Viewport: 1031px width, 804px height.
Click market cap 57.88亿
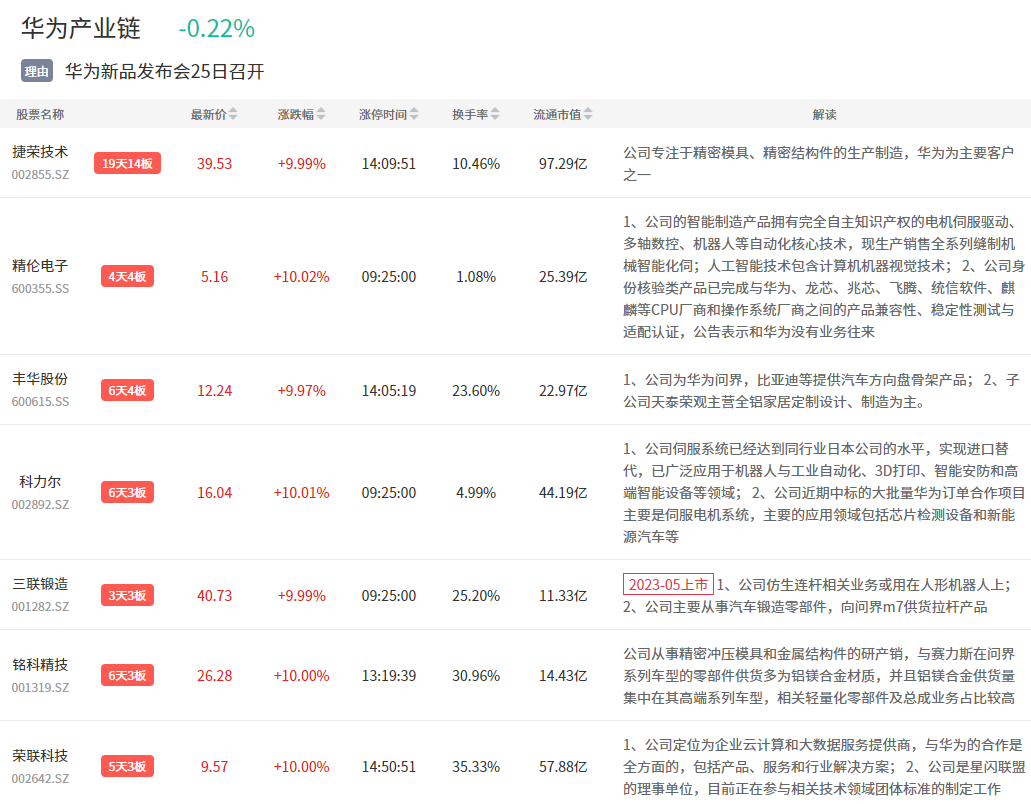tap(563, 767)
